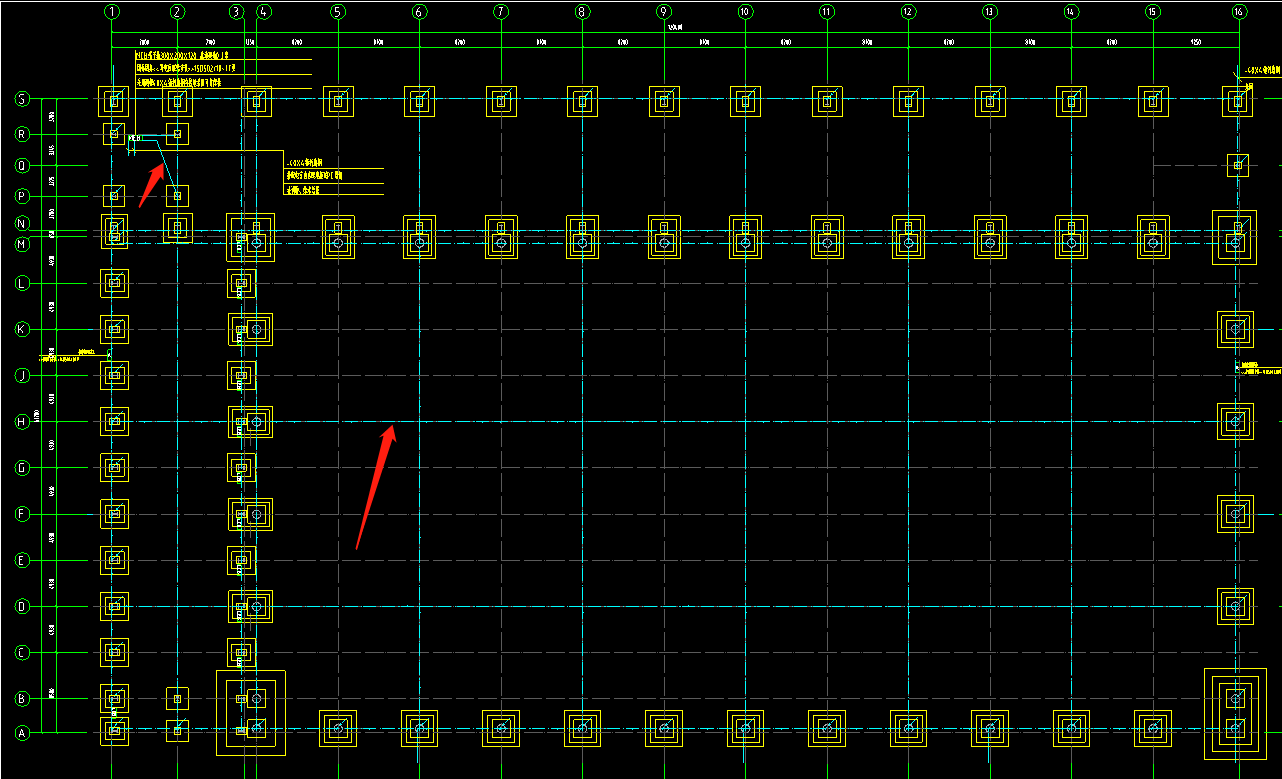Click the footing symbol at axis A and 6
Screen dimensions: 1282x779
[419, 729]
